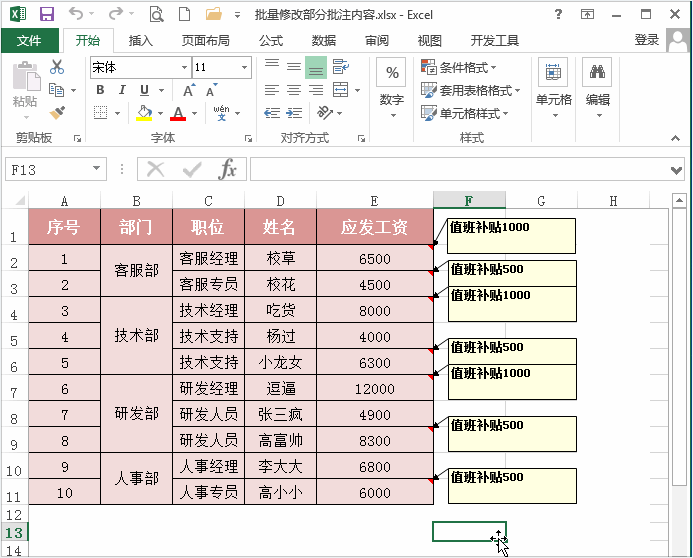
Task: Align text to the middle of the cell
Action: tap(294, 67)
